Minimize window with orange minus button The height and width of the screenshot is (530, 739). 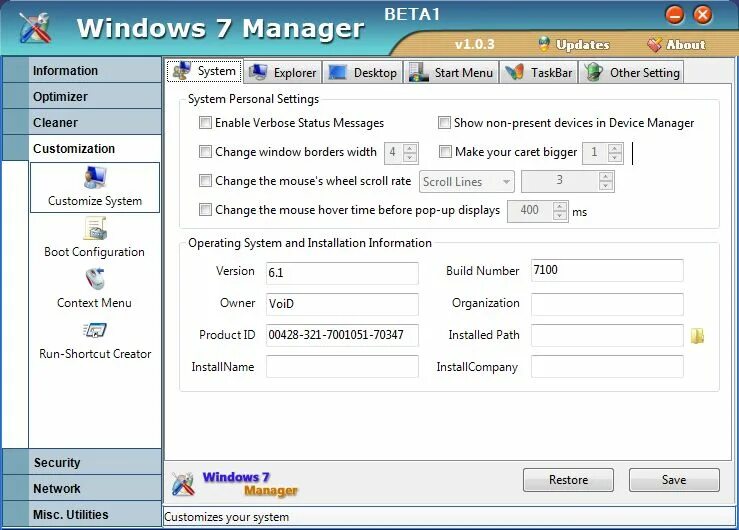tap(674, 15)
